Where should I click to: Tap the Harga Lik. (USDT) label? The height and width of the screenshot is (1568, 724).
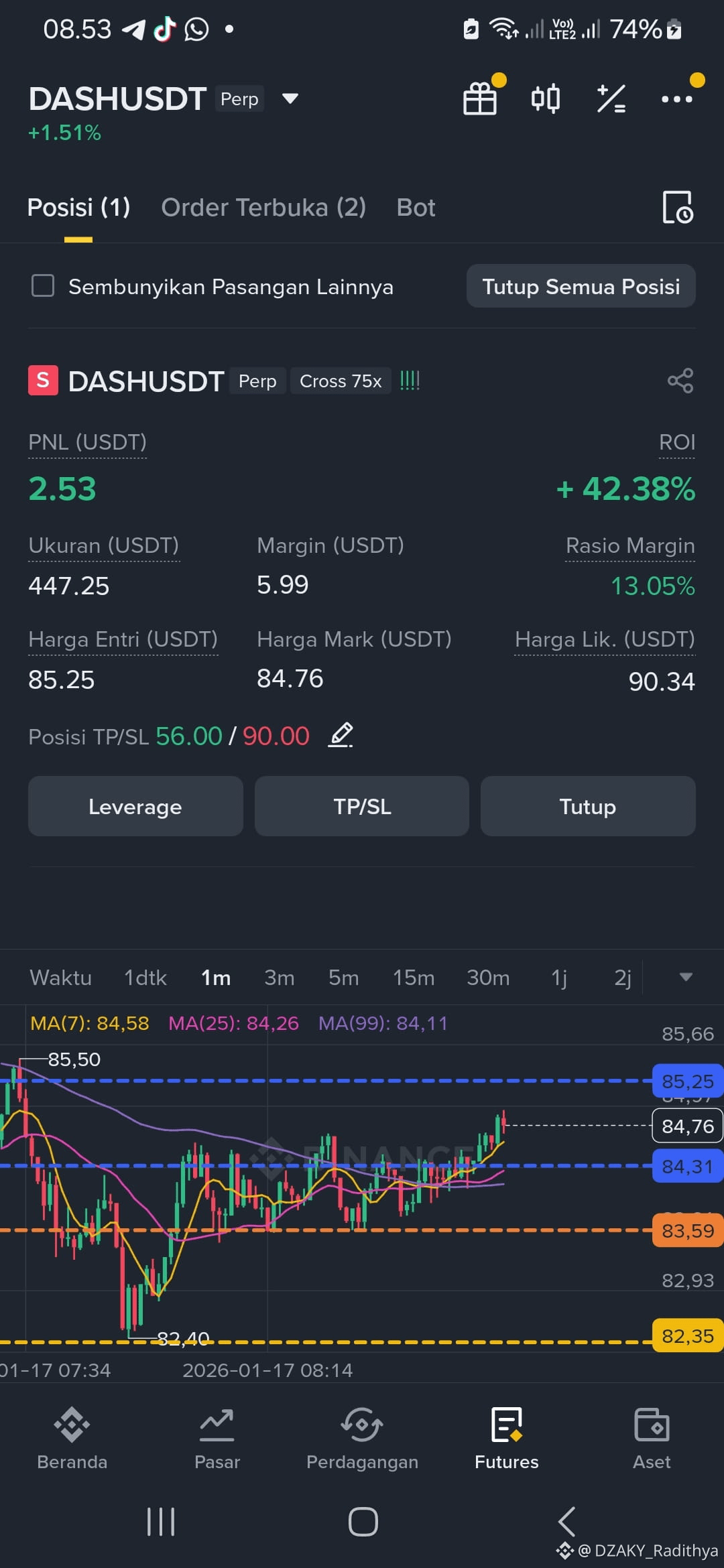point(605,639)
